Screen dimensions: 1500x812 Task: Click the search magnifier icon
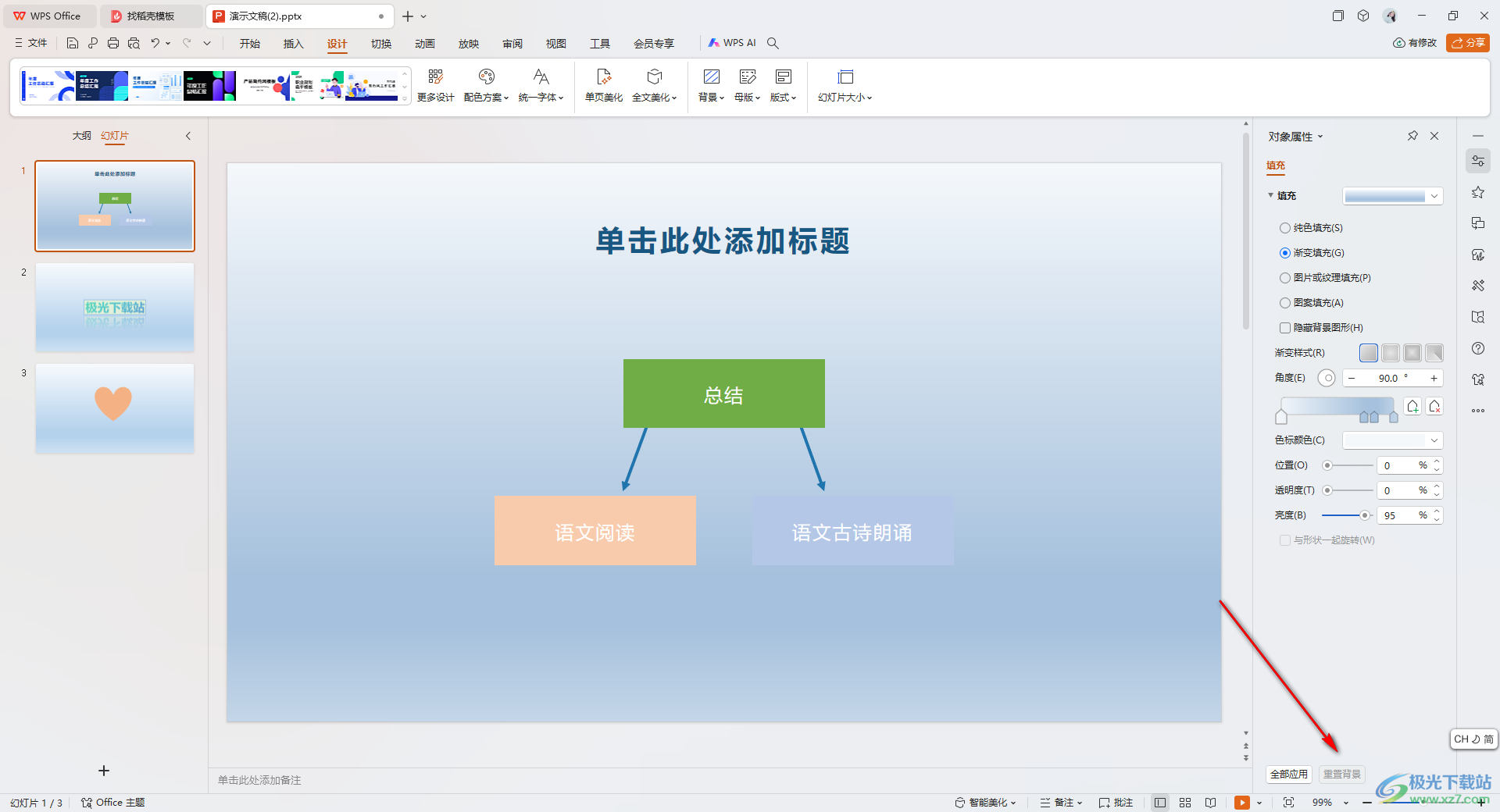click(x=773, y=43)
